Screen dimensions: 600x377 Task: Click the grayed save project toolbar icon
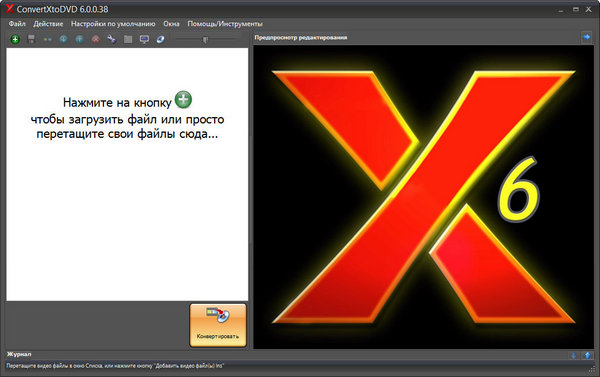pyautogui.click(x=31, y=39)
